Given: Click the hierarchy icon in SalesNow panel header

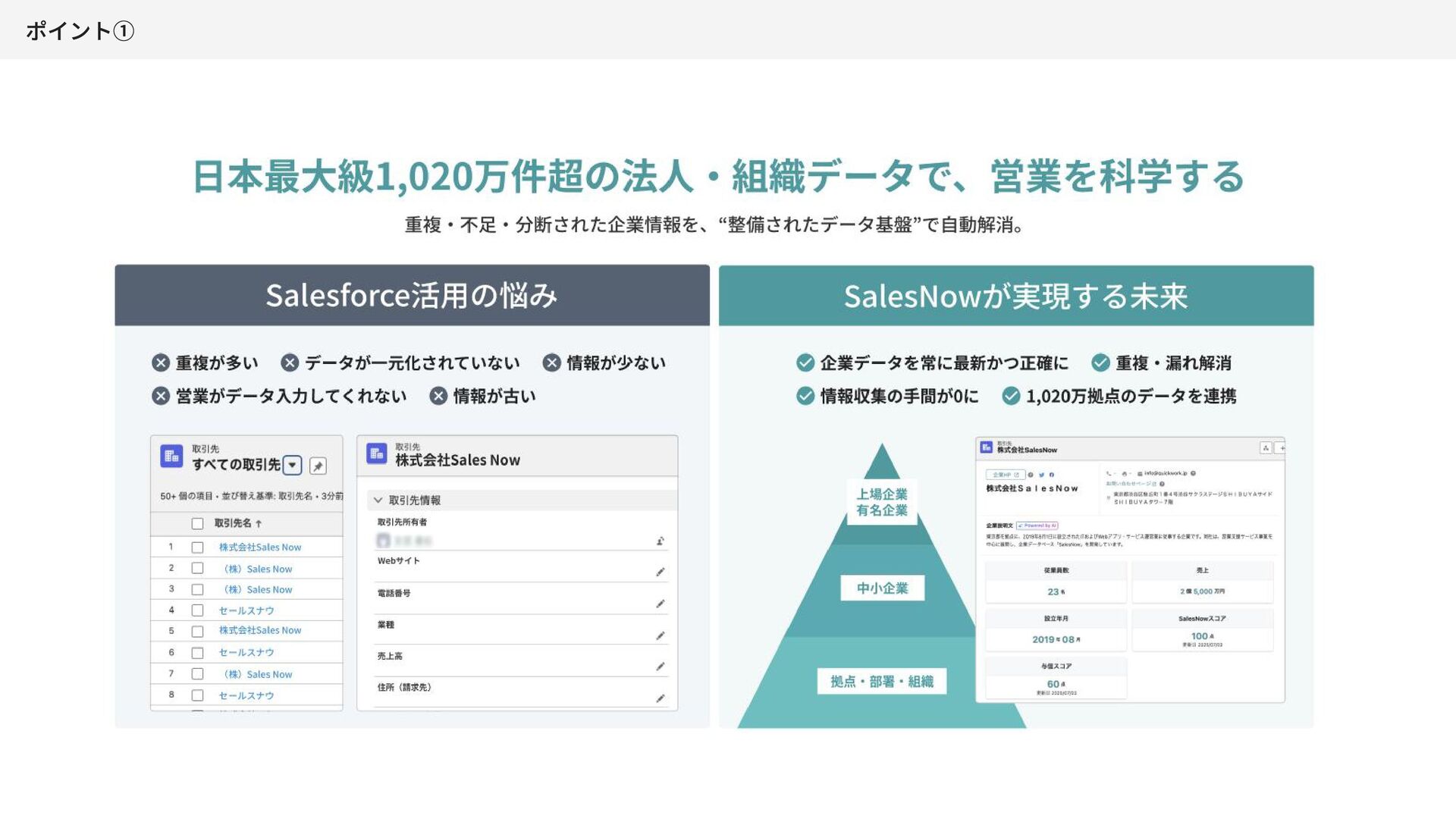Looking at the screenshot, I should [x=1266, y=448].
